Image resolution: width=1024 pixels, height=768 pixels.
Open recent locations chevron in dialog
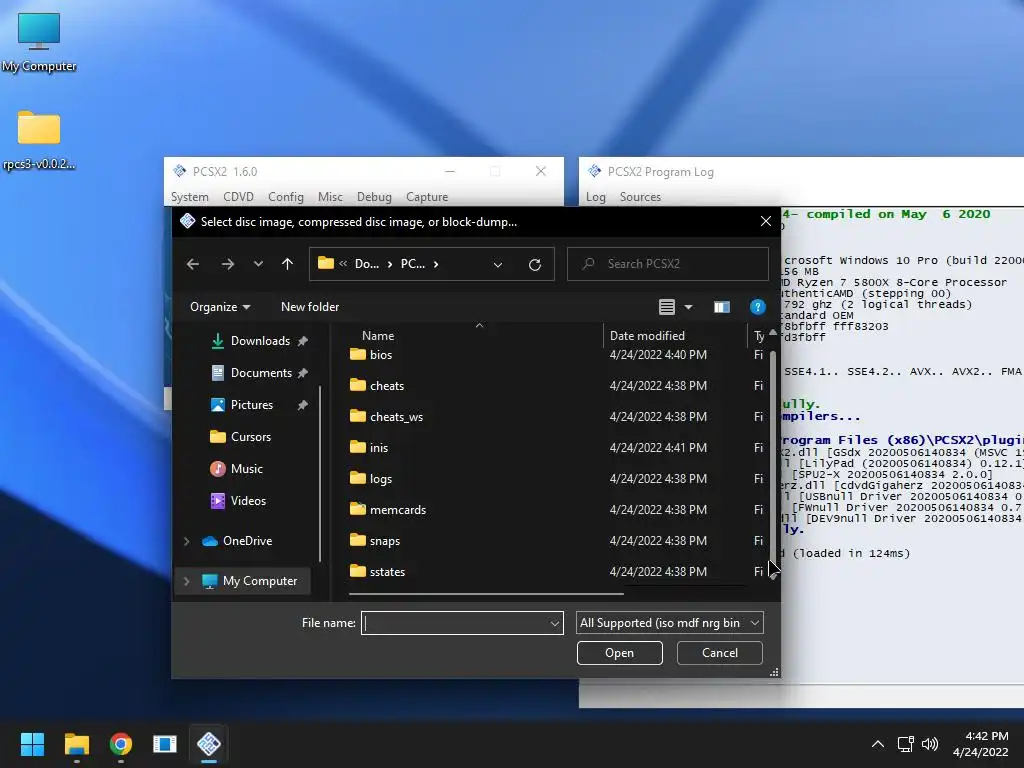[259, 264]
